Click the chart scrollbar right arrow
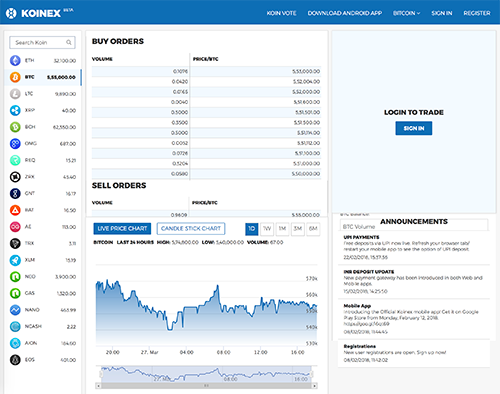Viewport: 500px width, 394px height. coord(314,386)
